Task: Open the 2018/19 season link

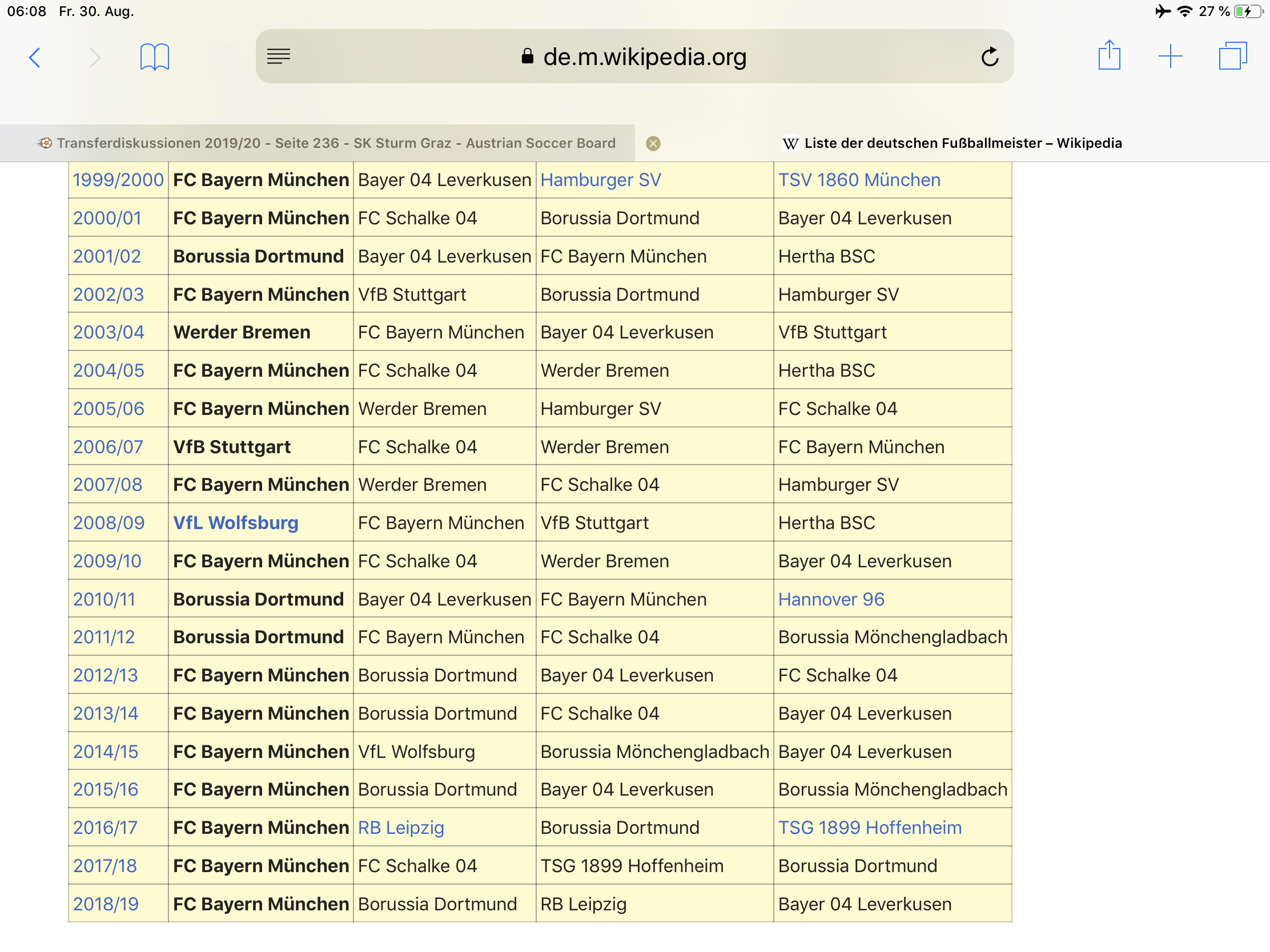Action: [x=106, y=904]
